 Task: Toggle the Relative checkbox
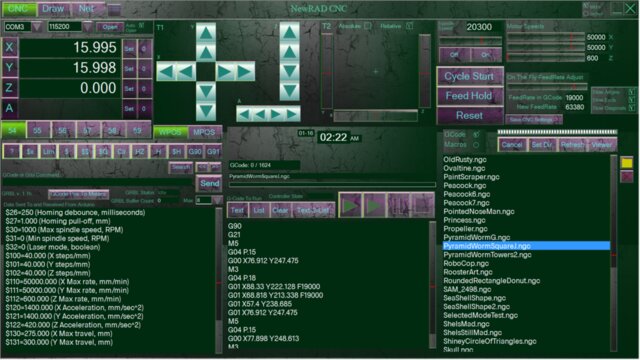[x=409, y=26]
